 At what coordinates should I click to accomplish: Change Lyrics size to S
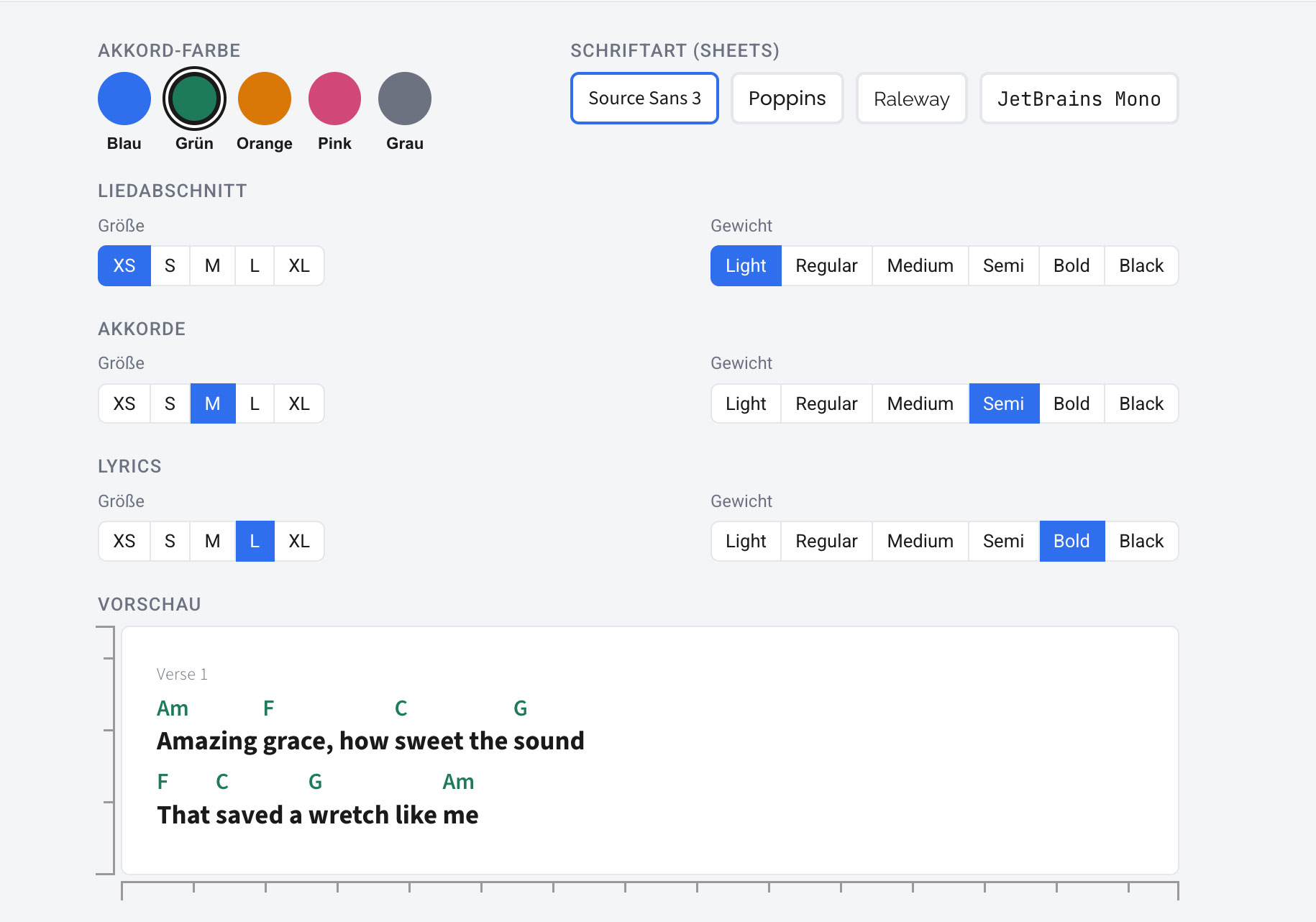170,541
